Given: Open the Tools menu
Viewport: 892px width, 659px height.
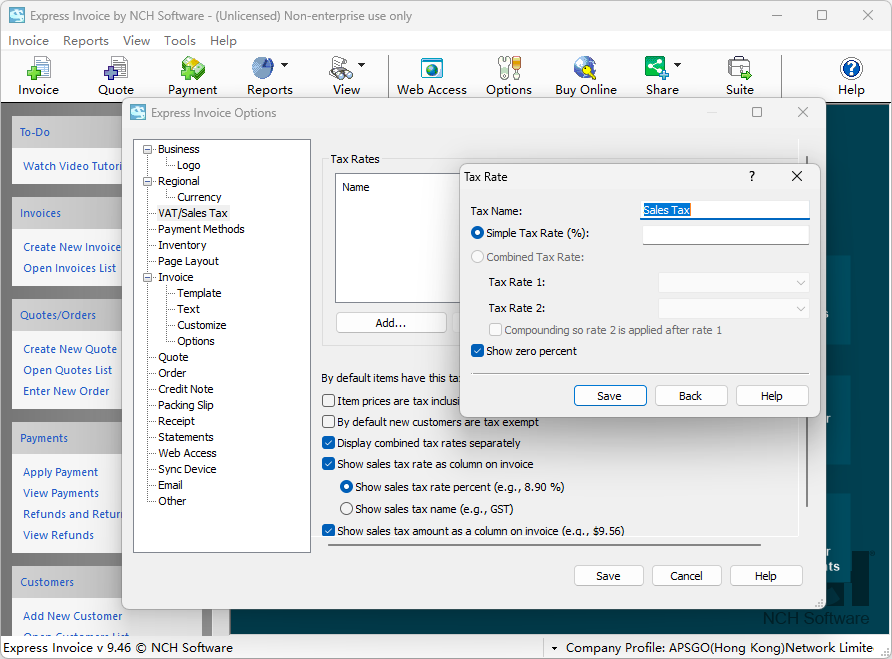Looking at the screenshot, I should [x=180, y=40].
